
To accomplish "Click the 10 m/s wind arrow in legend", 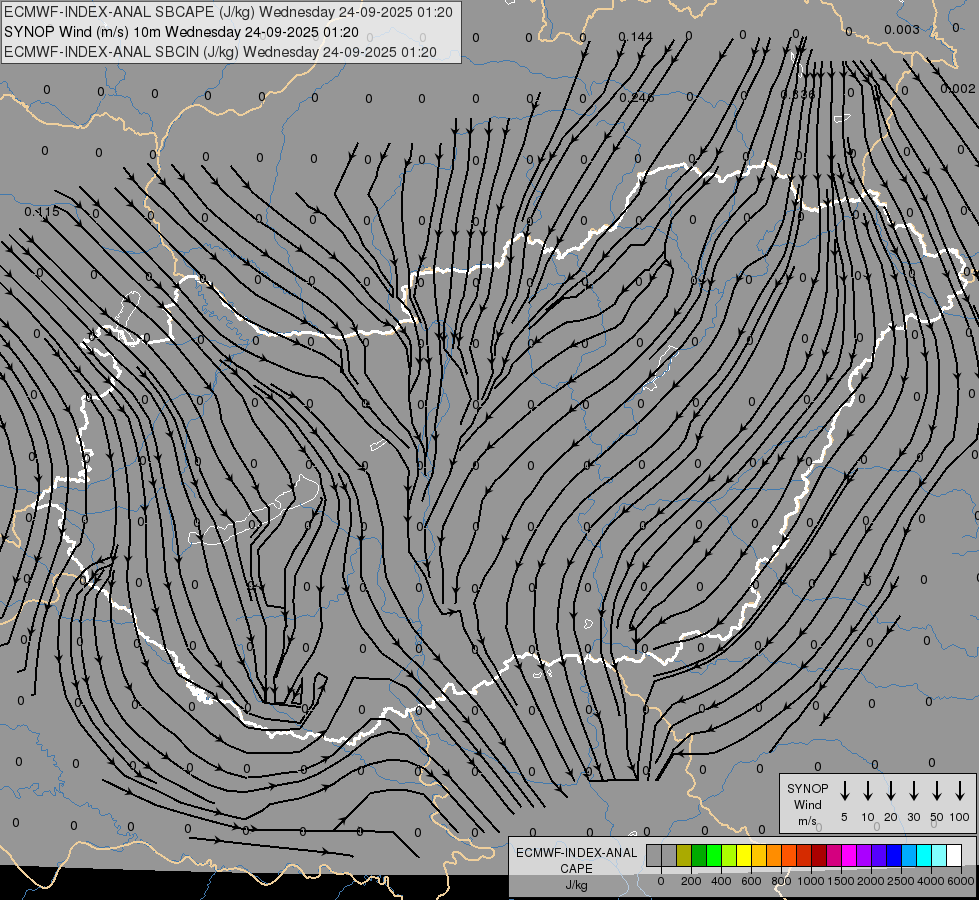I will [867, 790].
